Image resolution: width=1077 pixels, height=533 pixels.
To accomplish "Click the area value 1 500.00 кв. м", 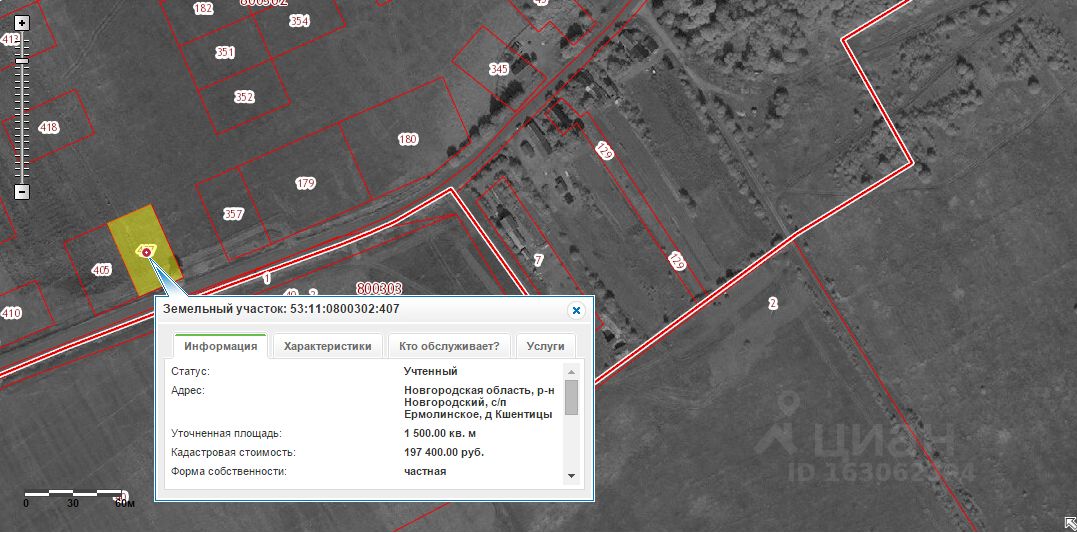I will tap(440, 434).
